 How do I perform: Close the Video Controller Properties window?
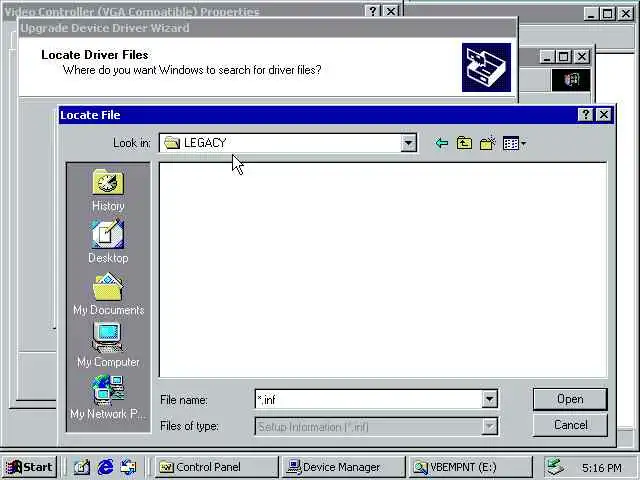[x=391, y=11]
